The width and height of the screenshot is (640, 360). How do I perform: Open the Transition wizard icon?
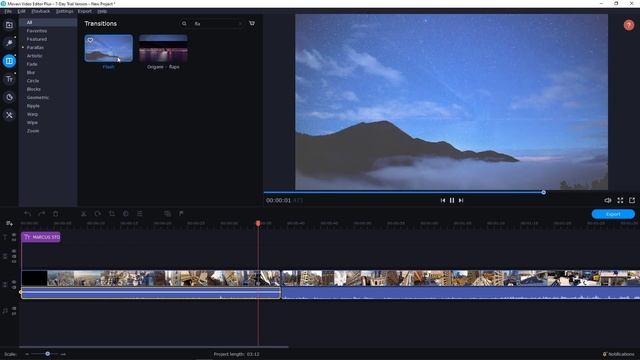167,213
